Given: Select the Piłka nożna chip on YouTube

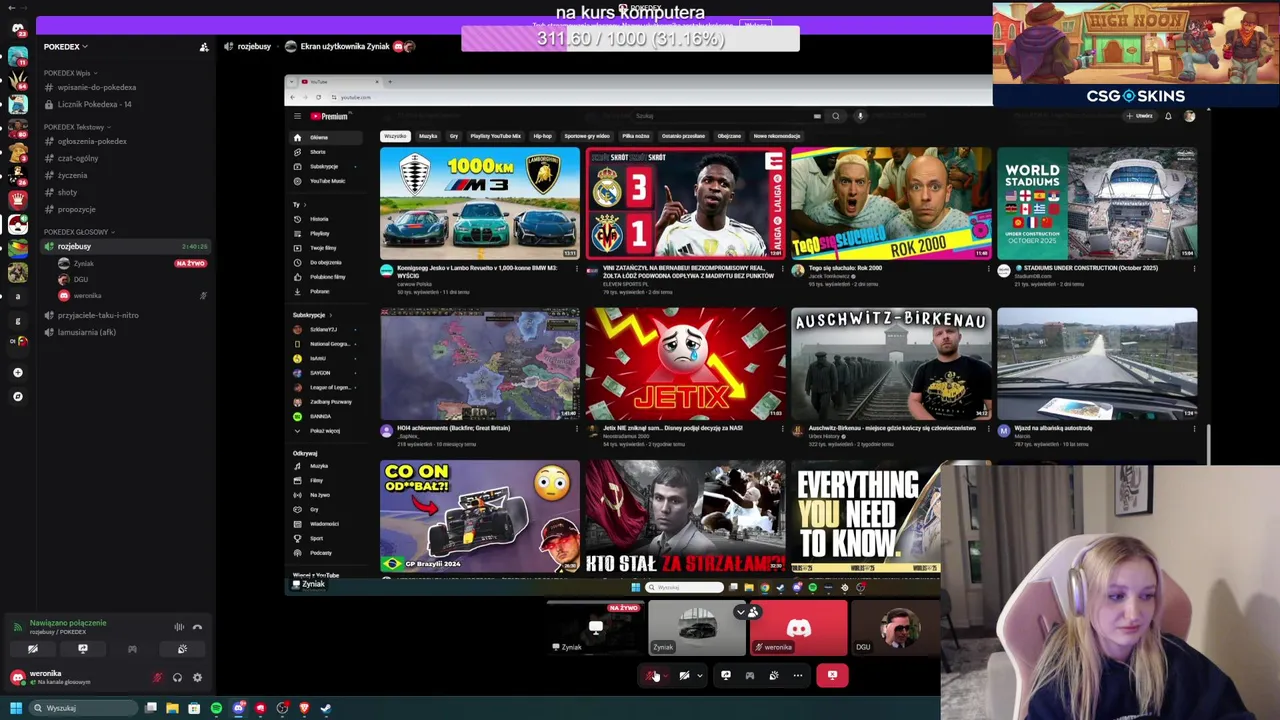Looking at the screenshot, I should pos(636,136).
